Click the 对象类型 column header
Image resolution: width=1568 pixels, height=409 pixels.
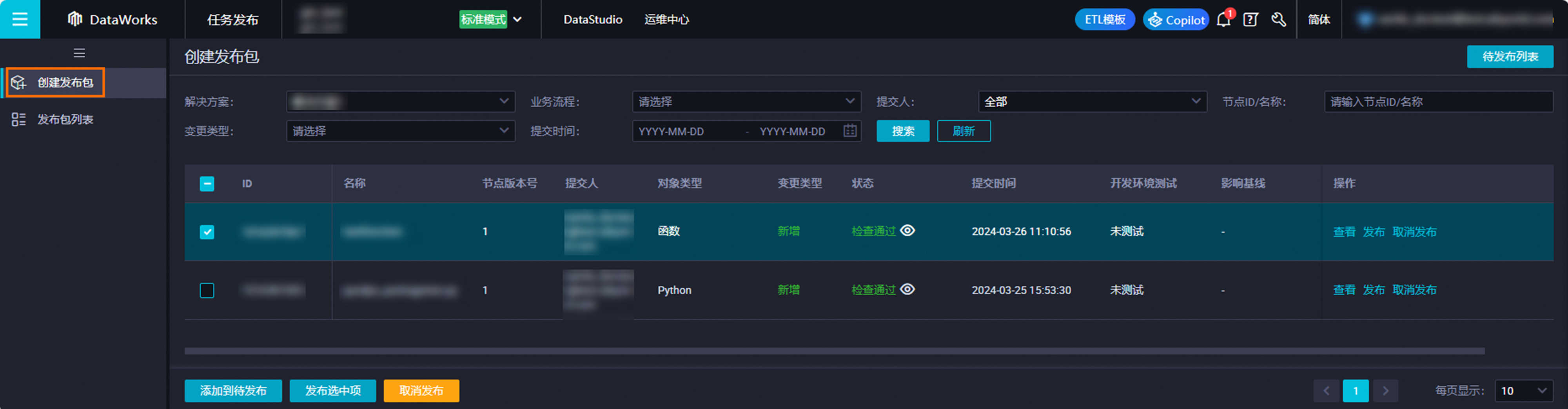pos(680,183)
